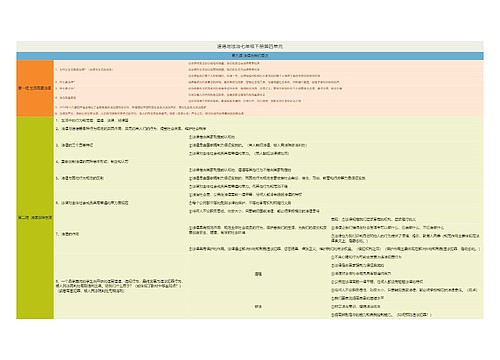This screenshot has width=500, height=360.
Task: Click the last sub-point in bottom-right column
Action: (x=381, y=315)
